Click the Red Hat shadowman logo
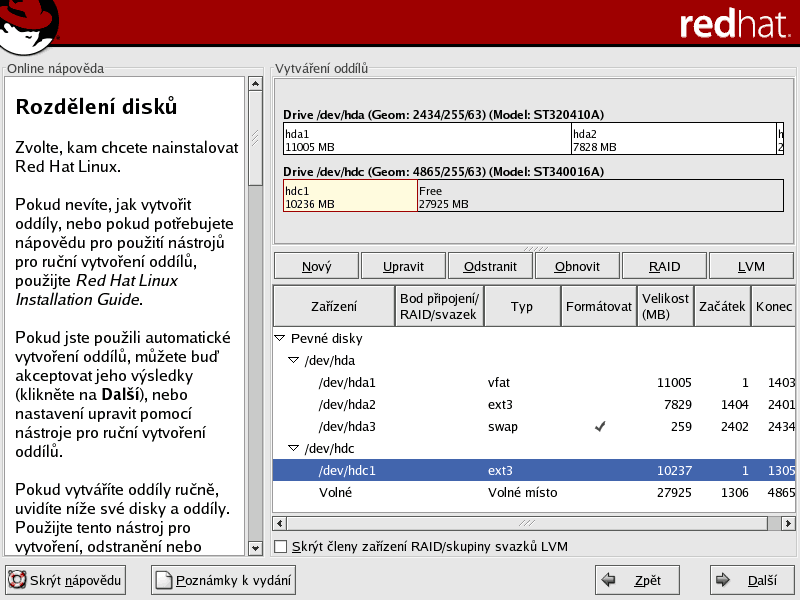800x600 pixels. tap(28, 26)
